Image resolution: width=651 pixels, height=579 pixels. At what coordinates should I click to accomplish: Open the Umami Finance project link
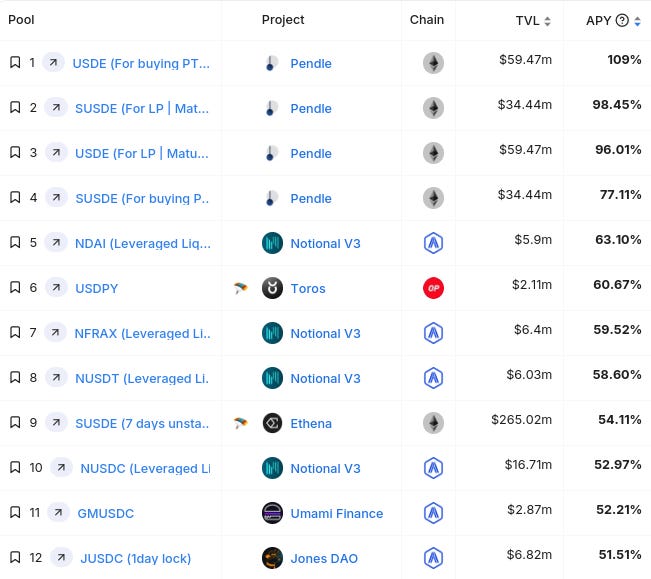click(337, 513)
